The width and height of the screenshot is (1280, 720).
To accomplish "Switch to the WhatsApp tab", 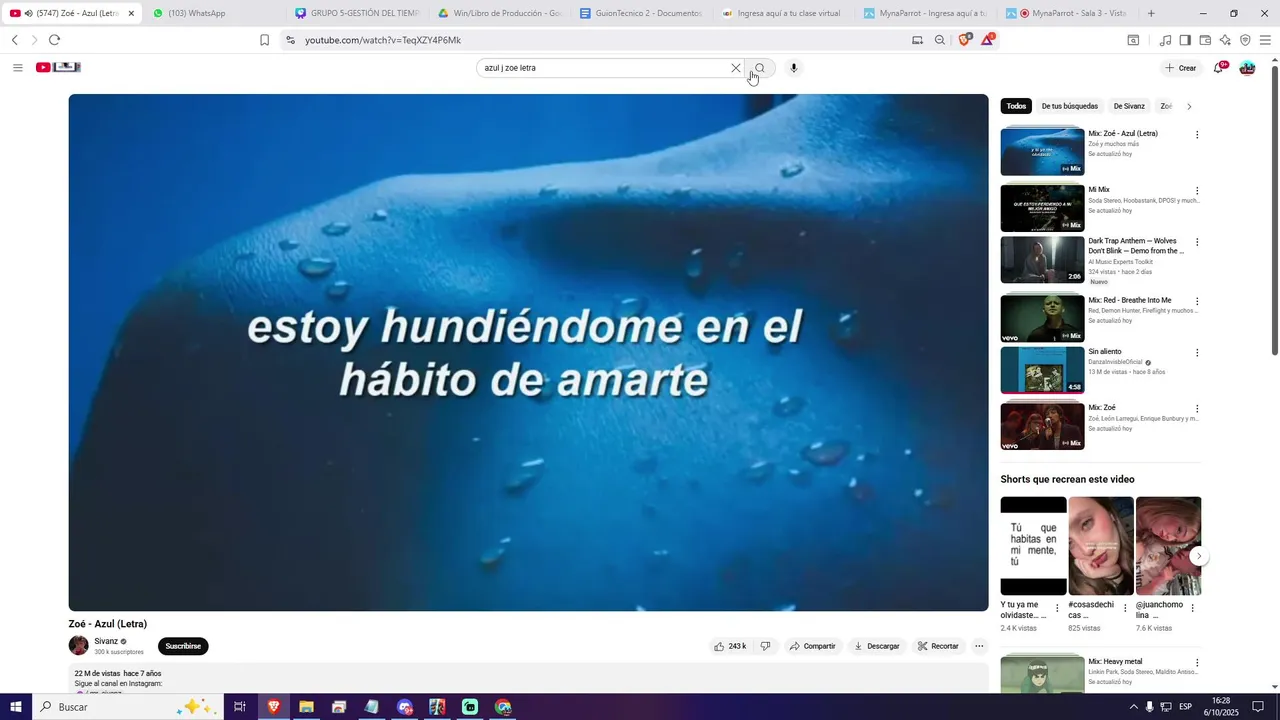I will pyautogui.click(x=213, y=13).
